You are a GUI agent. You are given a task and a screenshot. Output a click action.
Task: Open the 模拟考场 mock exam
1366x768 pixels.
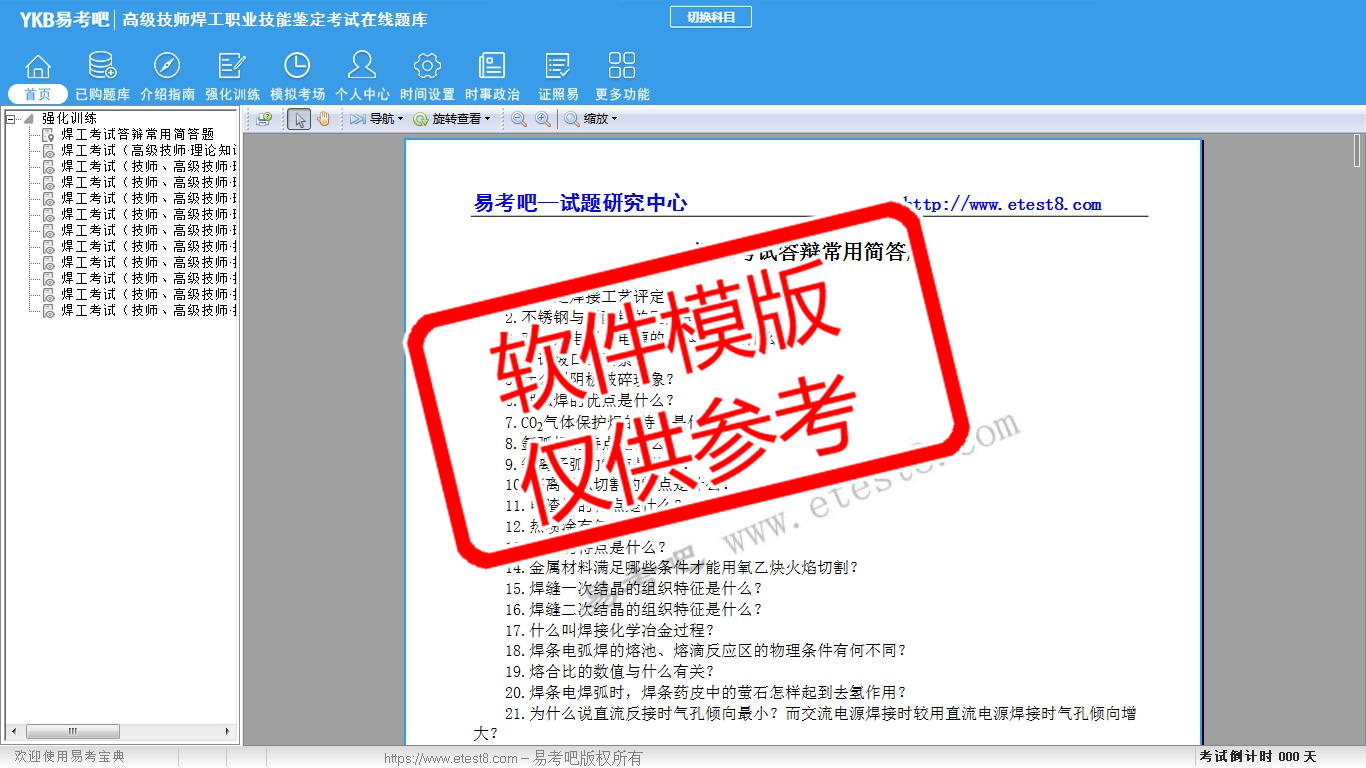(297, 77)
